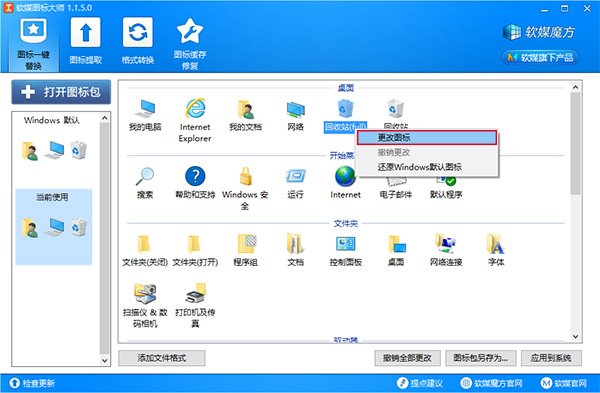Select 桌面 folder icon

point(395,251)
